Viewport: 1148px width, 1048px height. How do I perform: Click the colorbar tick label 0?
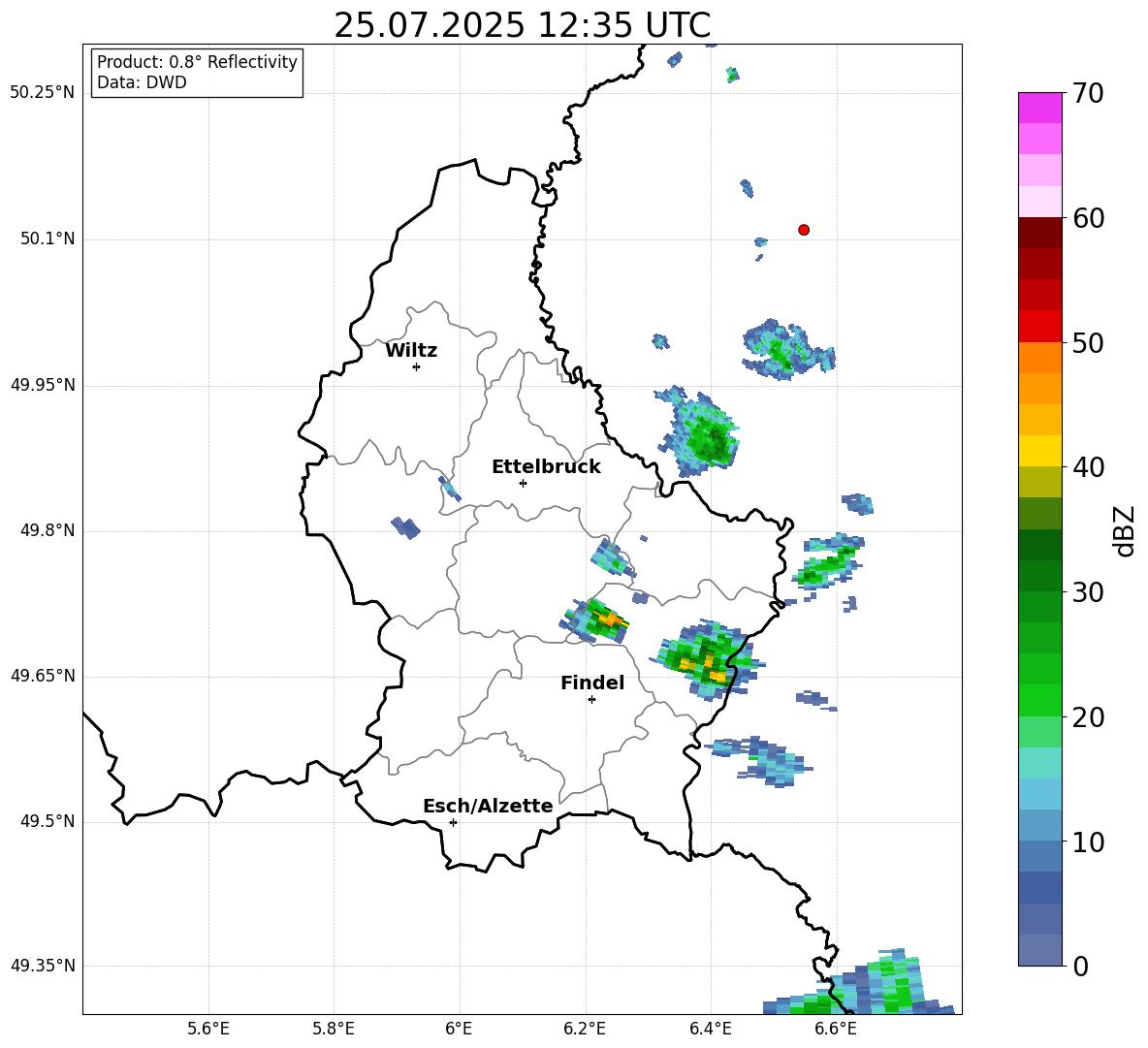(x=1080, y=967)
